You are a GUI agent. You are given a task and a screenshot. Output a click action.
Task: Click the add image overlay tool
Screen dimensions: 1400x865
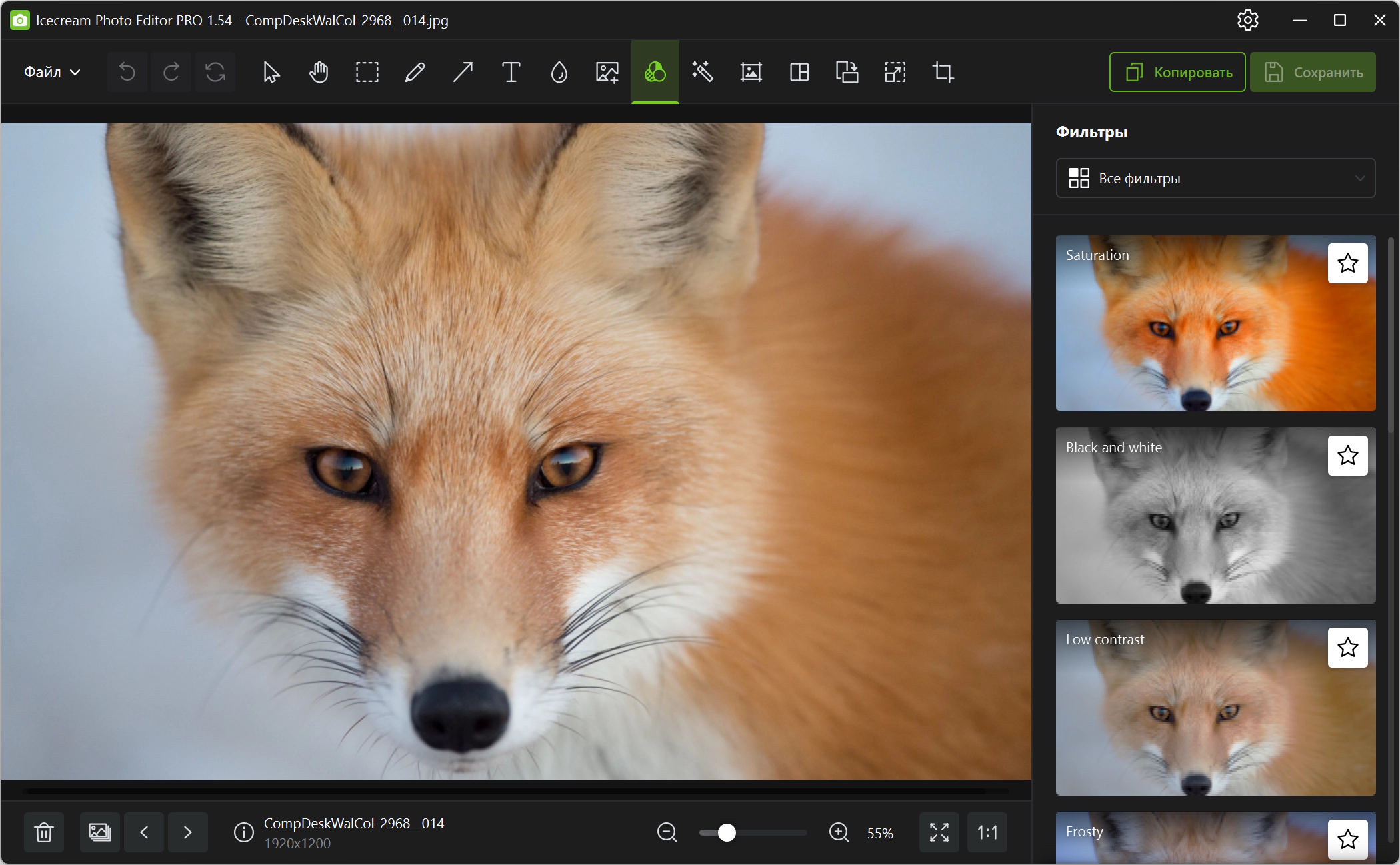tap(607, 72)
